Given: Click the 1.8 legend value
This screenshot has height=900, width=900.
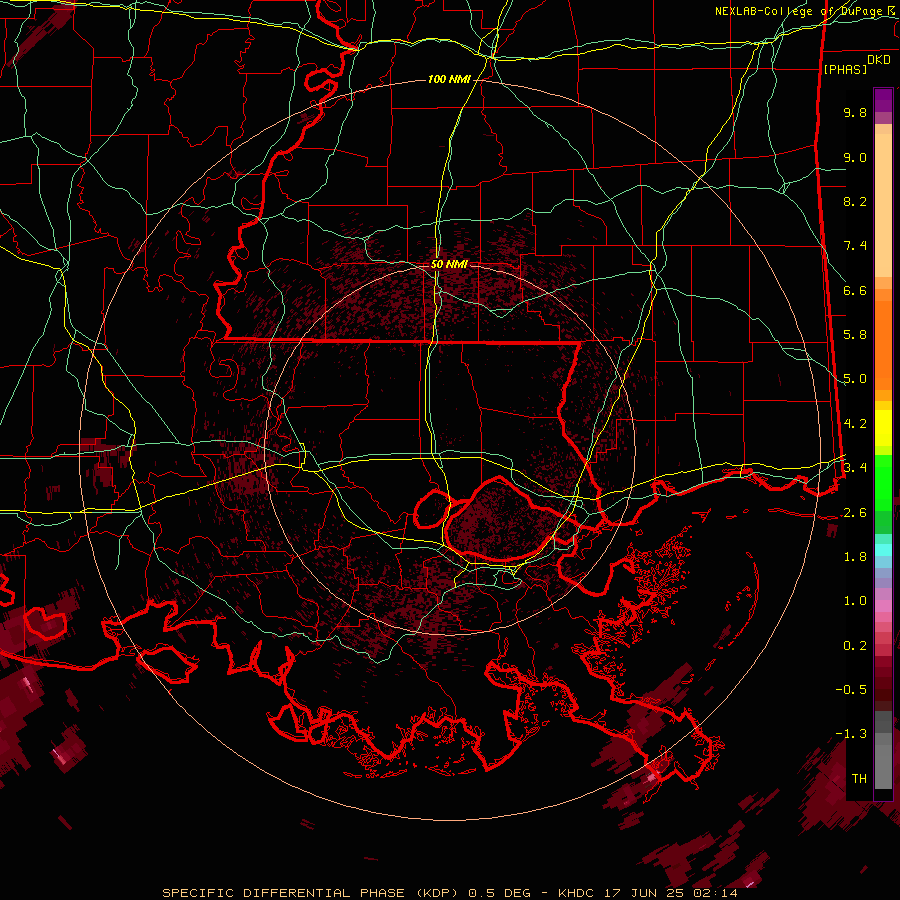Looking at the screenshot, I should pyautogui.click(x=855, y=557).
